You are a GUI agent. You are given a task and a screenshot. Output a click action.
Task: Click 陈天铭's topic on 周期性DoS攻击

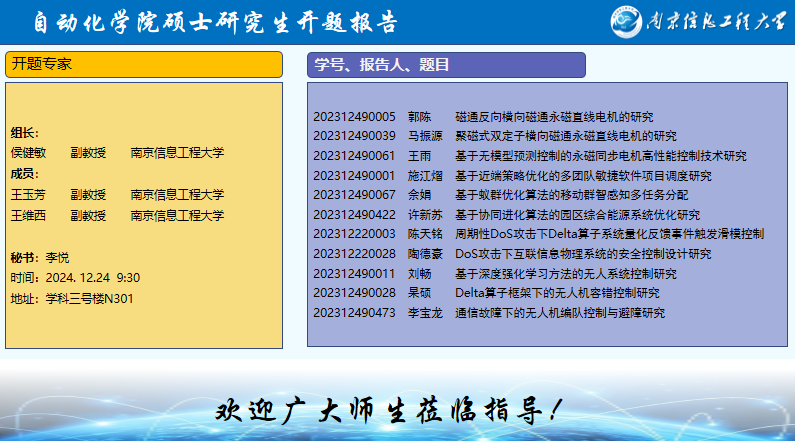609,234
